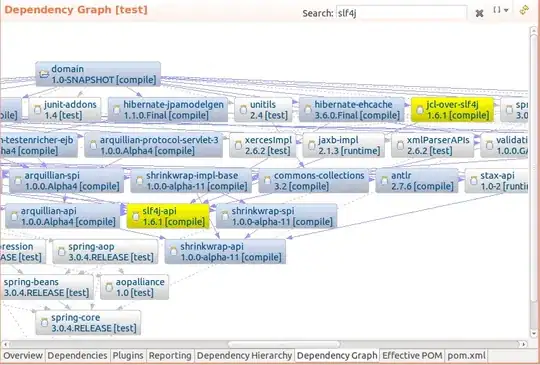Select the arquillian-api 1.0.0.Alpha4 label
Viewport: 540px width, 365px height.
click(x=68, y=216)
